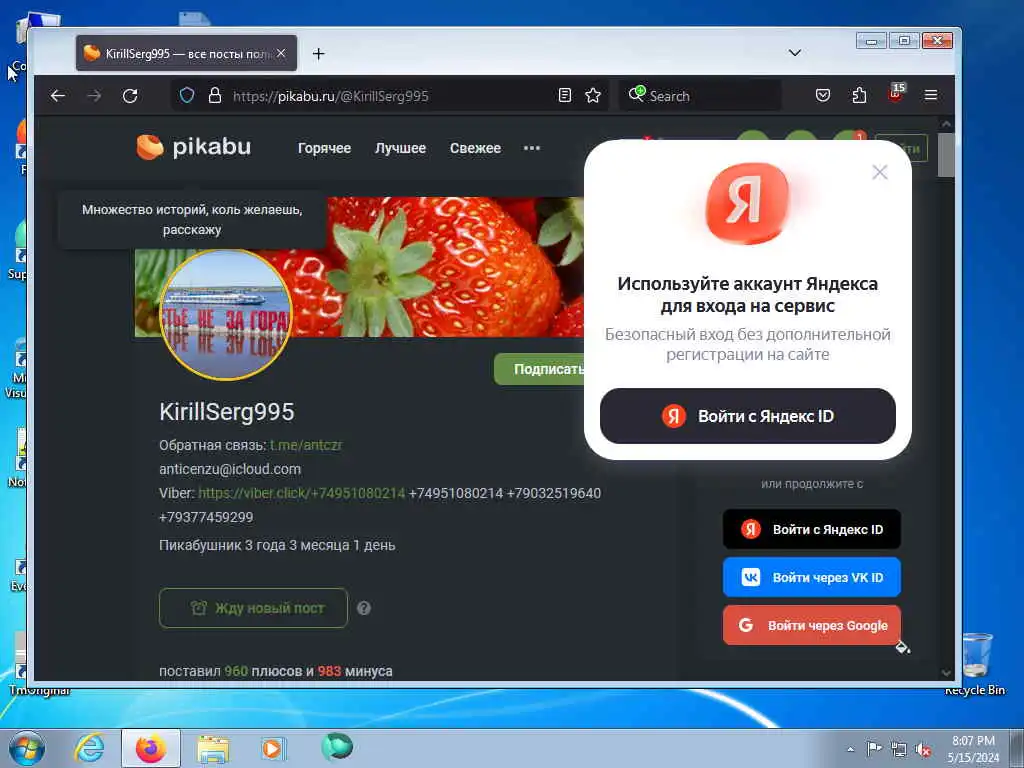This screenshot has width=1024, height=768.
Task: Click the green Подписаться button
Action: coord(539,369)
